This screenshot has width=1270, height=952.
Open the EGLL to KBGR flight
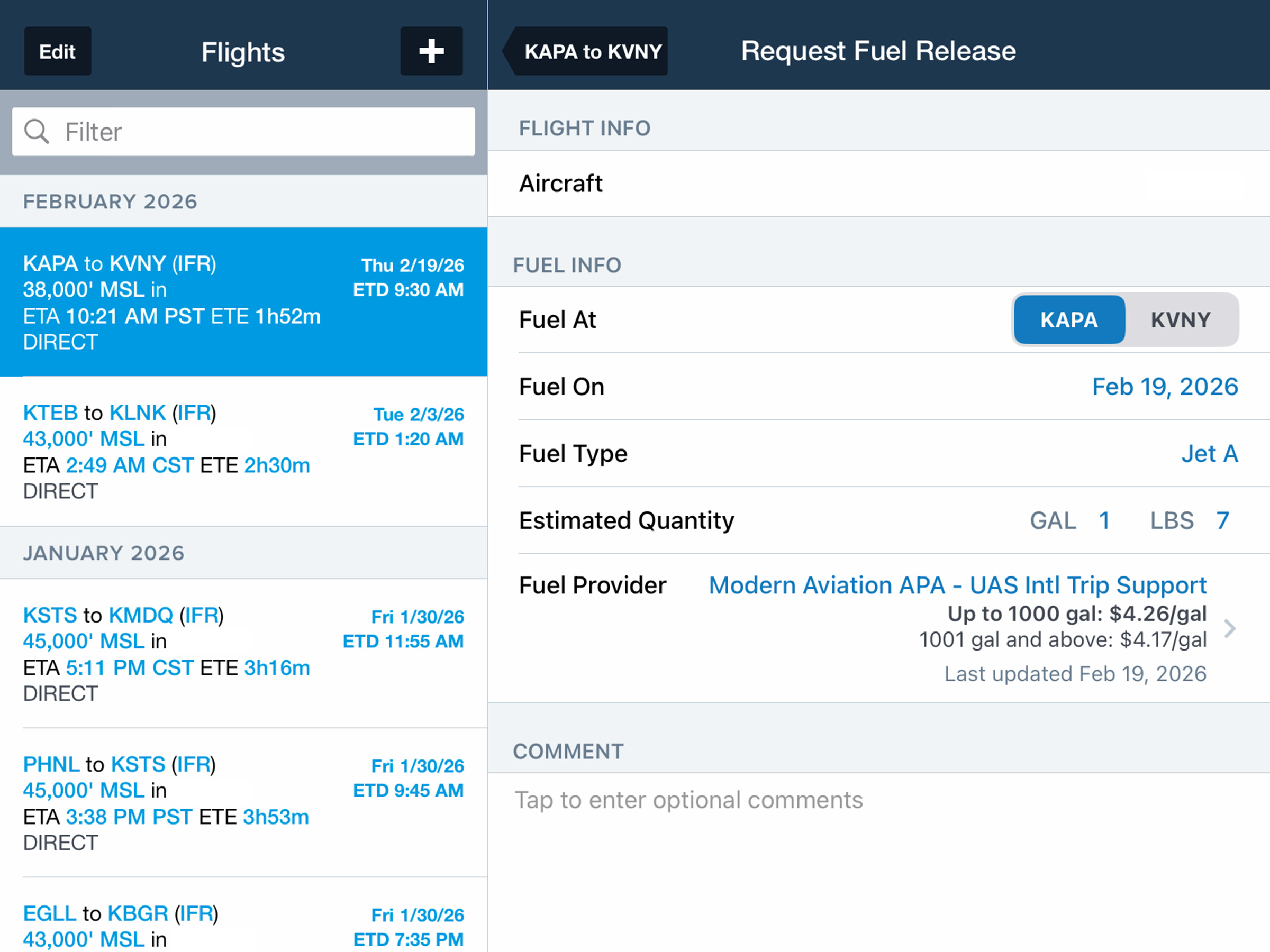243,925
